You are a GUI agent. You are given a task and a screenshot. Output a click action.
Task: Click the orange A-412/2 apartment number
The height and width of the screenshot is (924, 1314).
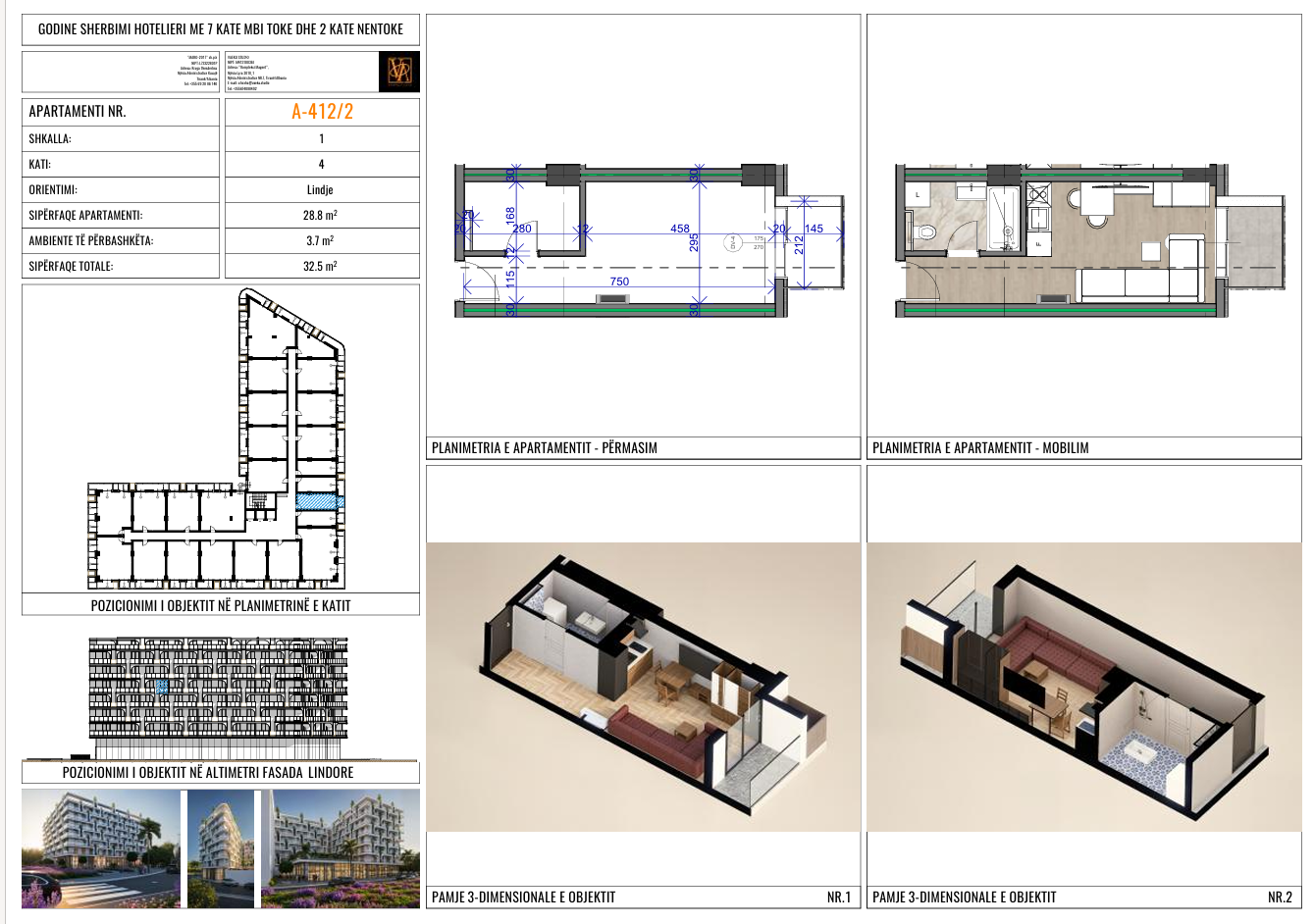tap(322, 112)
